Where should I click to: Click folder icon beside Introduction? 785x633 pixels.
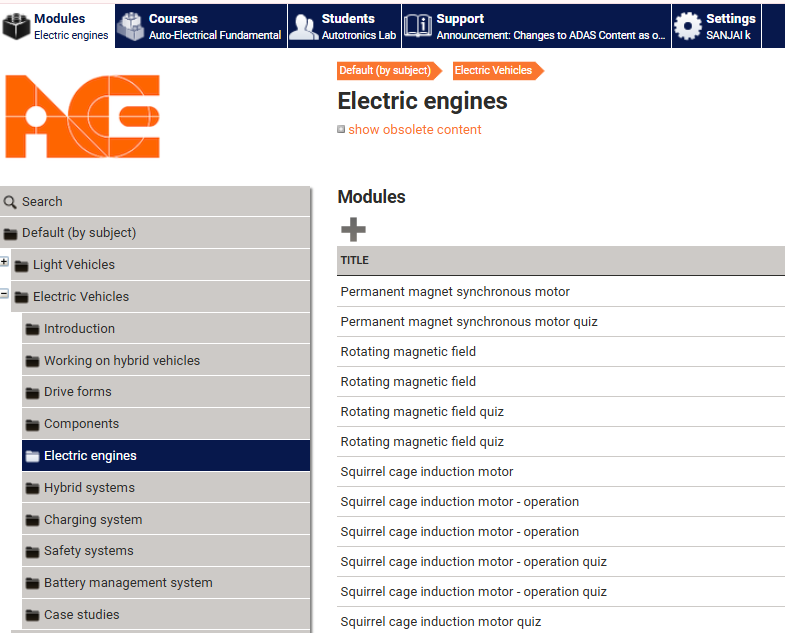33,329
